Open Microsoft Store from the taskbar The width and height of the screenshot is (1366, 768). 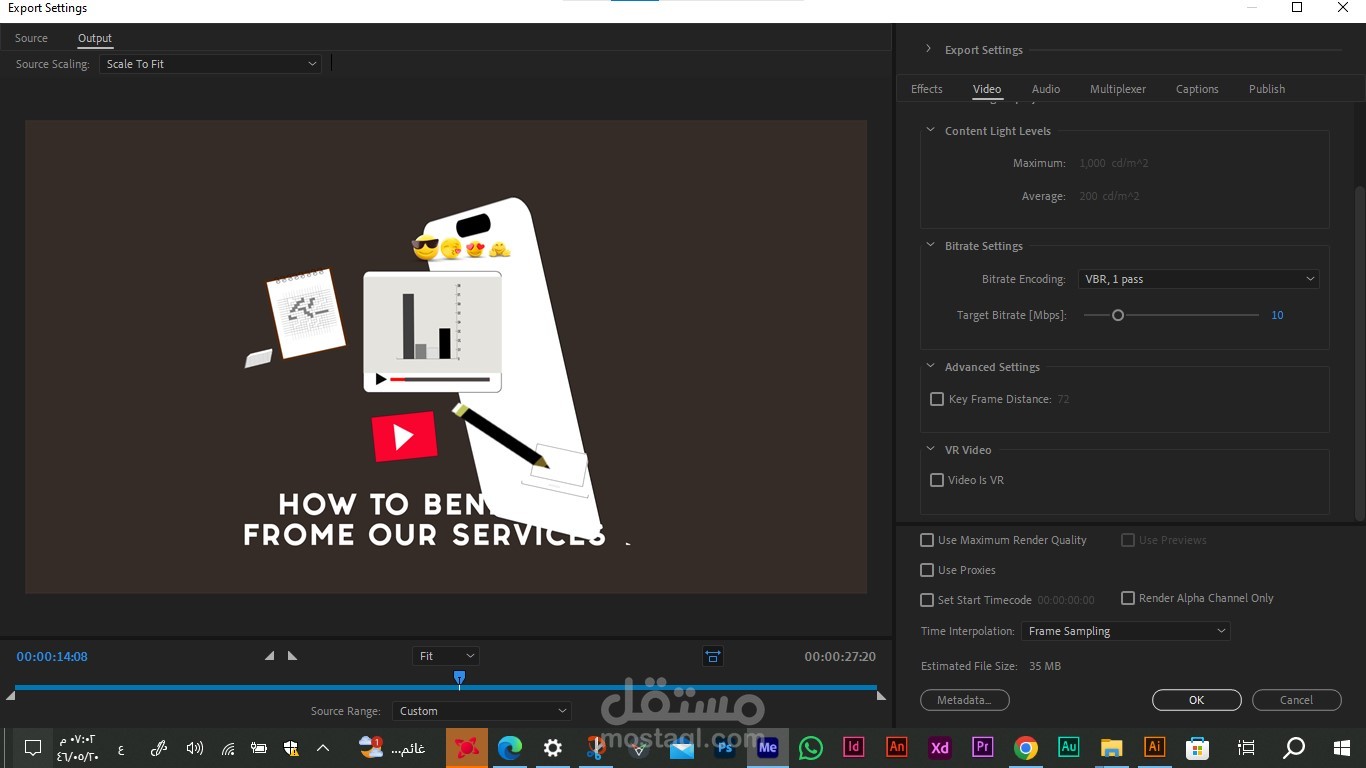1198,747
